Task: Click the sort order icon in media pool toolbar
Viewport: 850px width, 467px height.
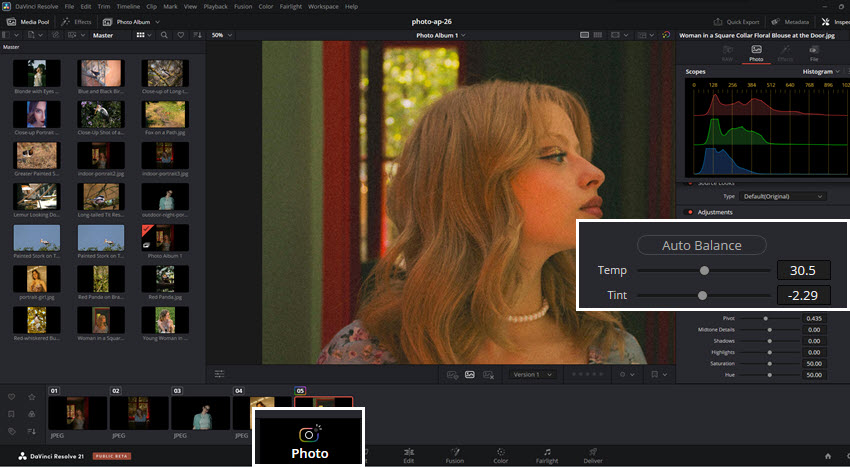Action: coord(197,35)
